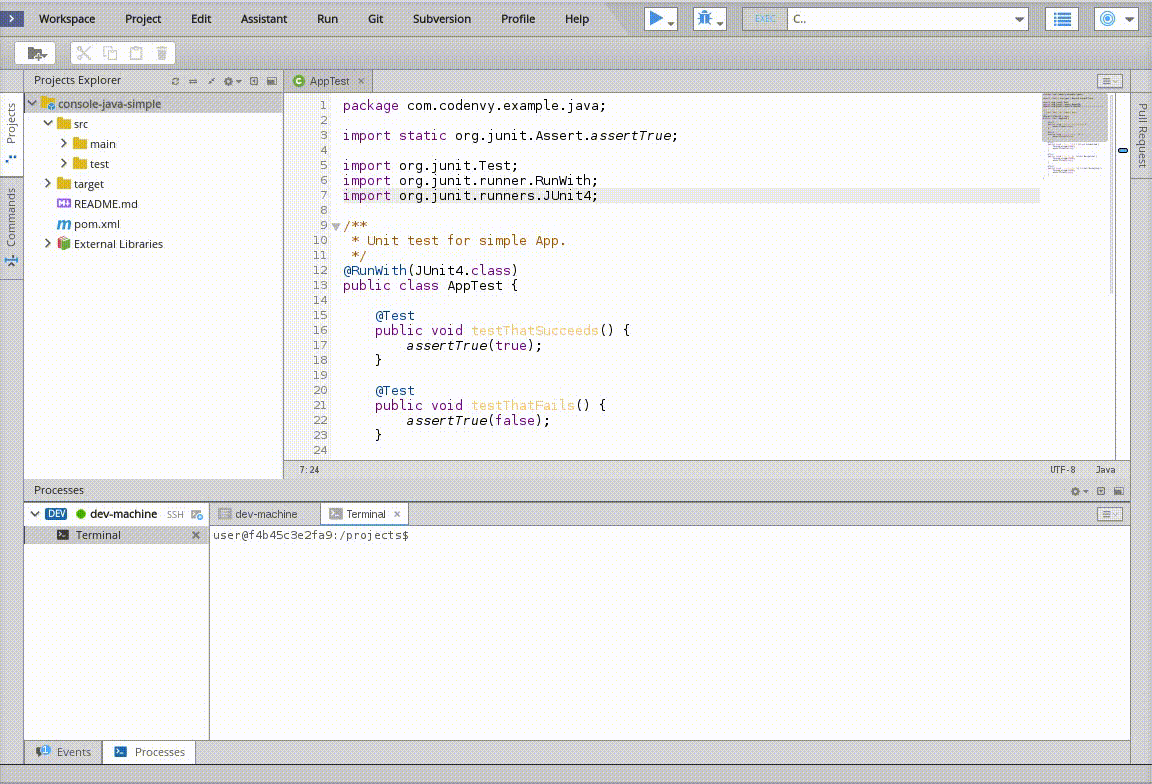Close the Terminal console tab
This screenshot has width=1152, height=784.
coord(397,514)
